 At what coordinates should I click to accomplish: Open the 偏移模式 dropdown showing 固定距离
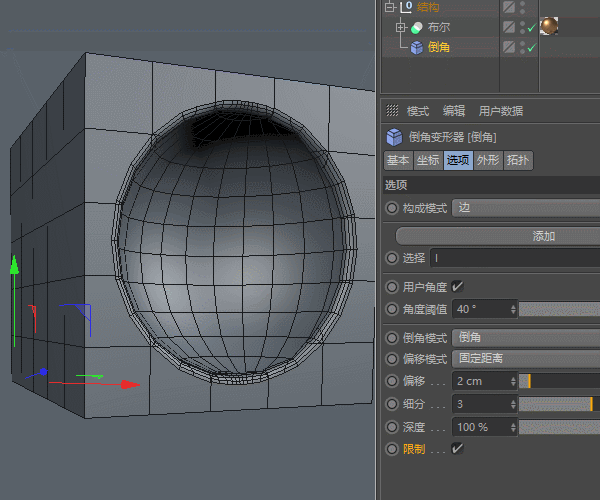pyautogui.click(x=526, y=358)
